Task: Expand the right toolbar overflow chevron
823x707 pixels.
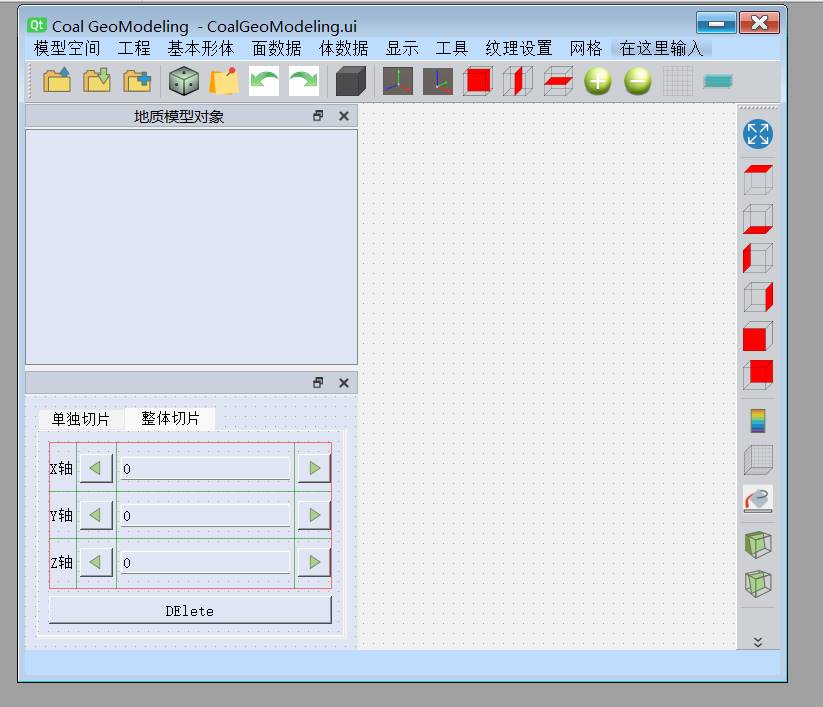Action: point(757,642)
